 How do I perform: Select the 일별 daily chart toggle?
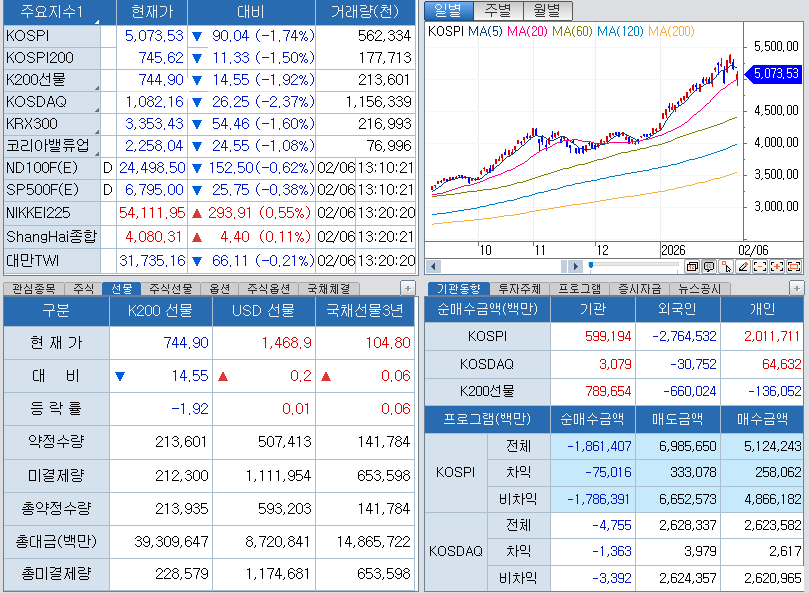[x=448, y=11]
